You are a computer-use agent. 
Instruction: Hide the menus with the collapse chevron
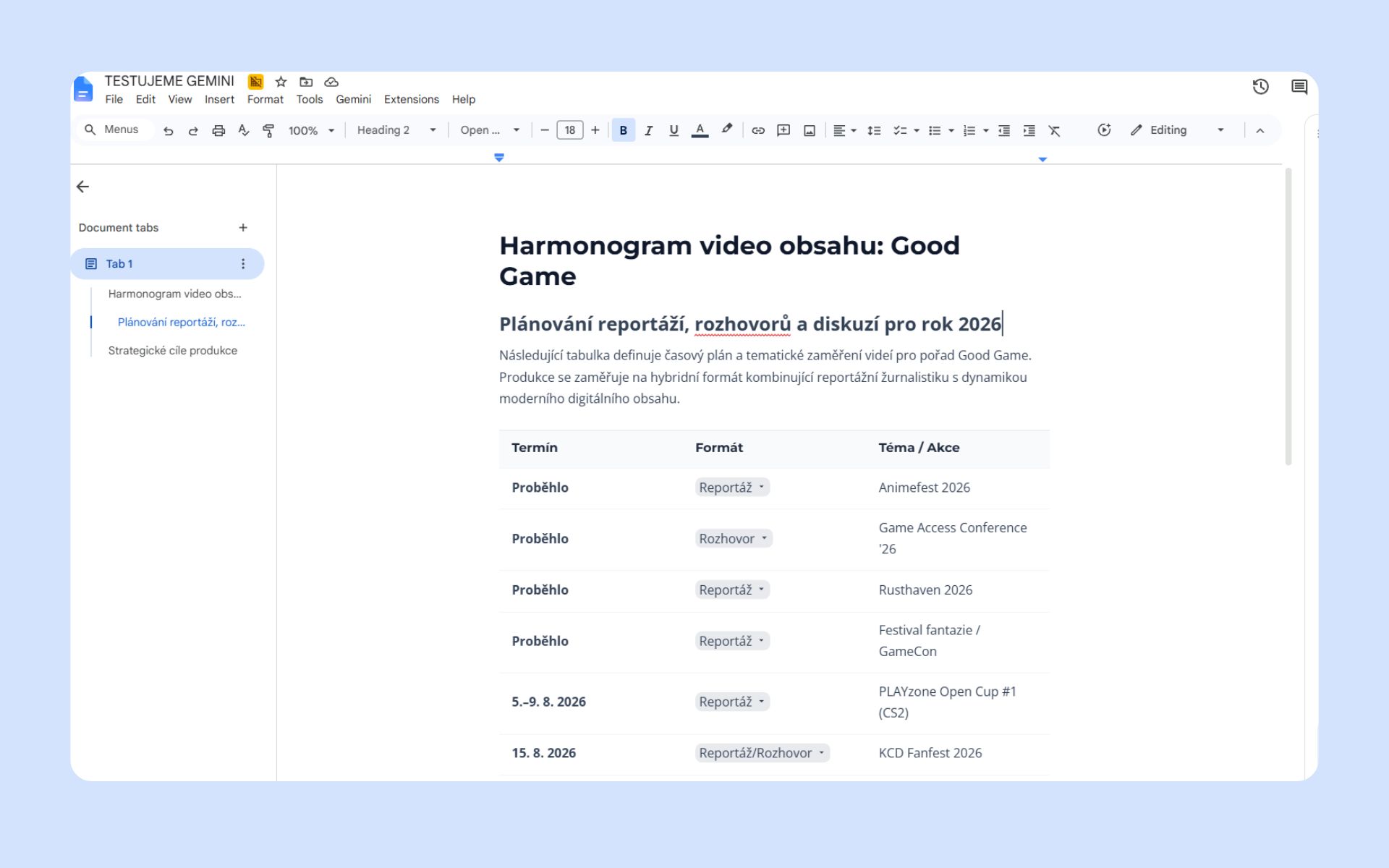[1260, 130]
